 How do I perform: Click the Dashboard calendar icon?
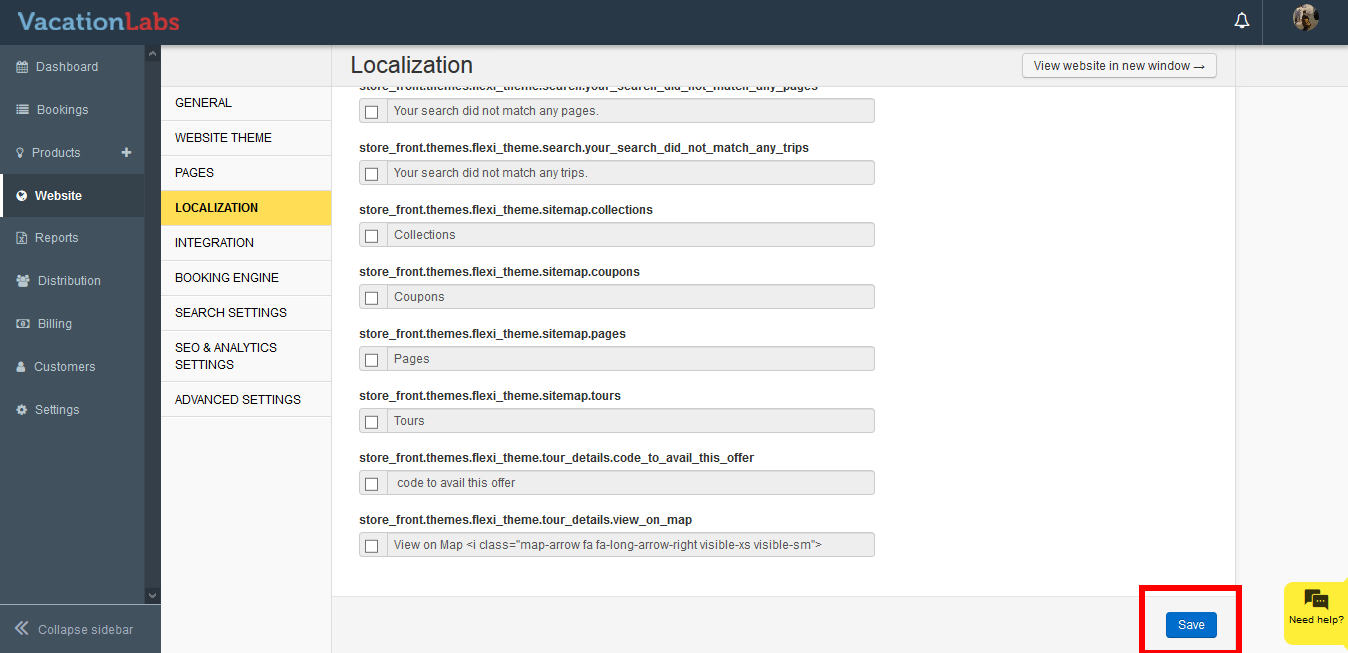point(22,67)
